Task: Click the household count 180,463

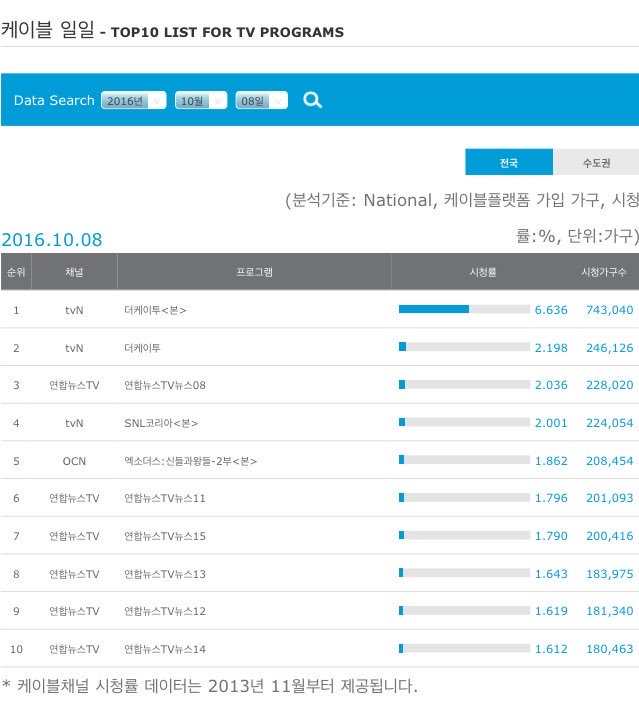Action: click(x=610, y=649)
